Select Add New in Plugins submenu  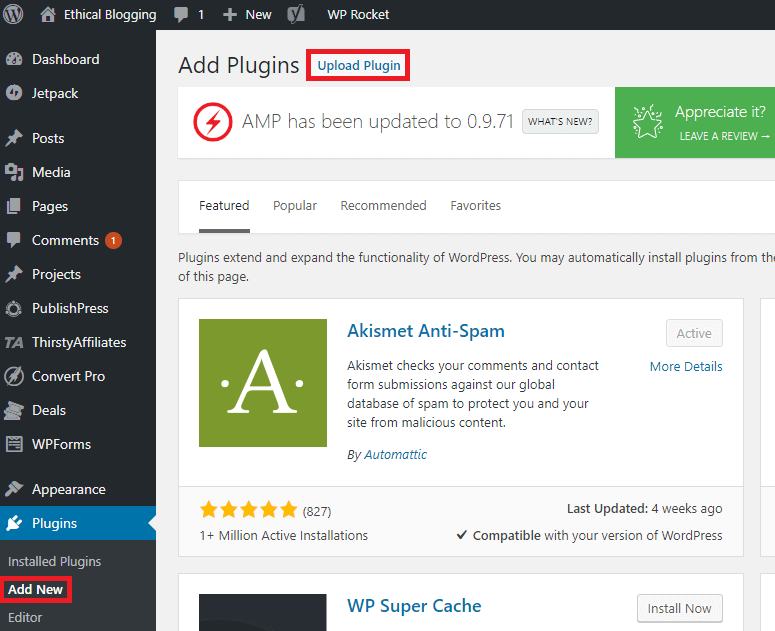[x=36, y=589]
